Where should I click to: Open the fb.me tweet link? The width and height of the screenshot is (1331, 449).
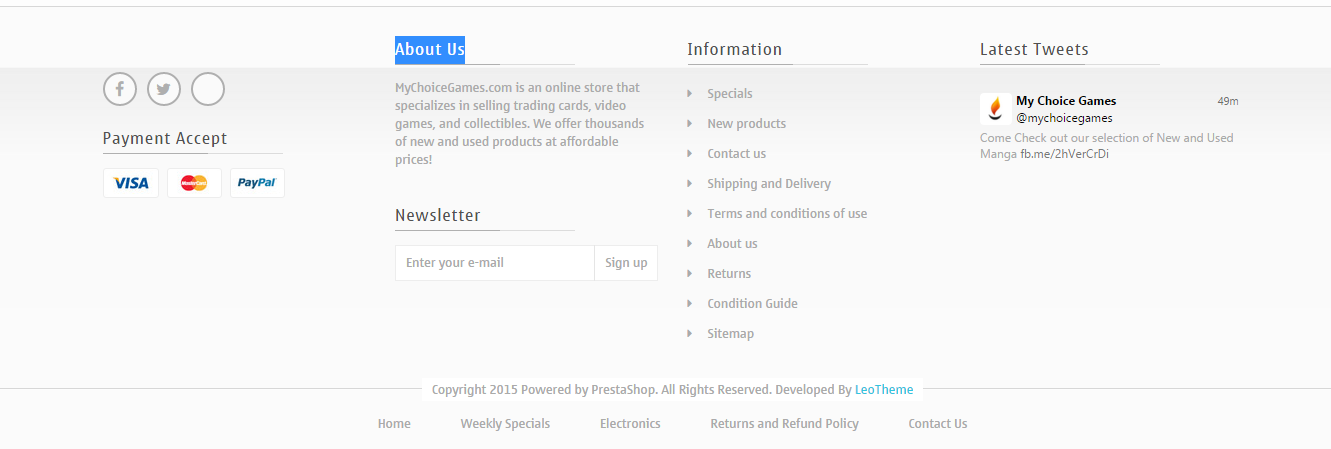tap(1065, 154)
